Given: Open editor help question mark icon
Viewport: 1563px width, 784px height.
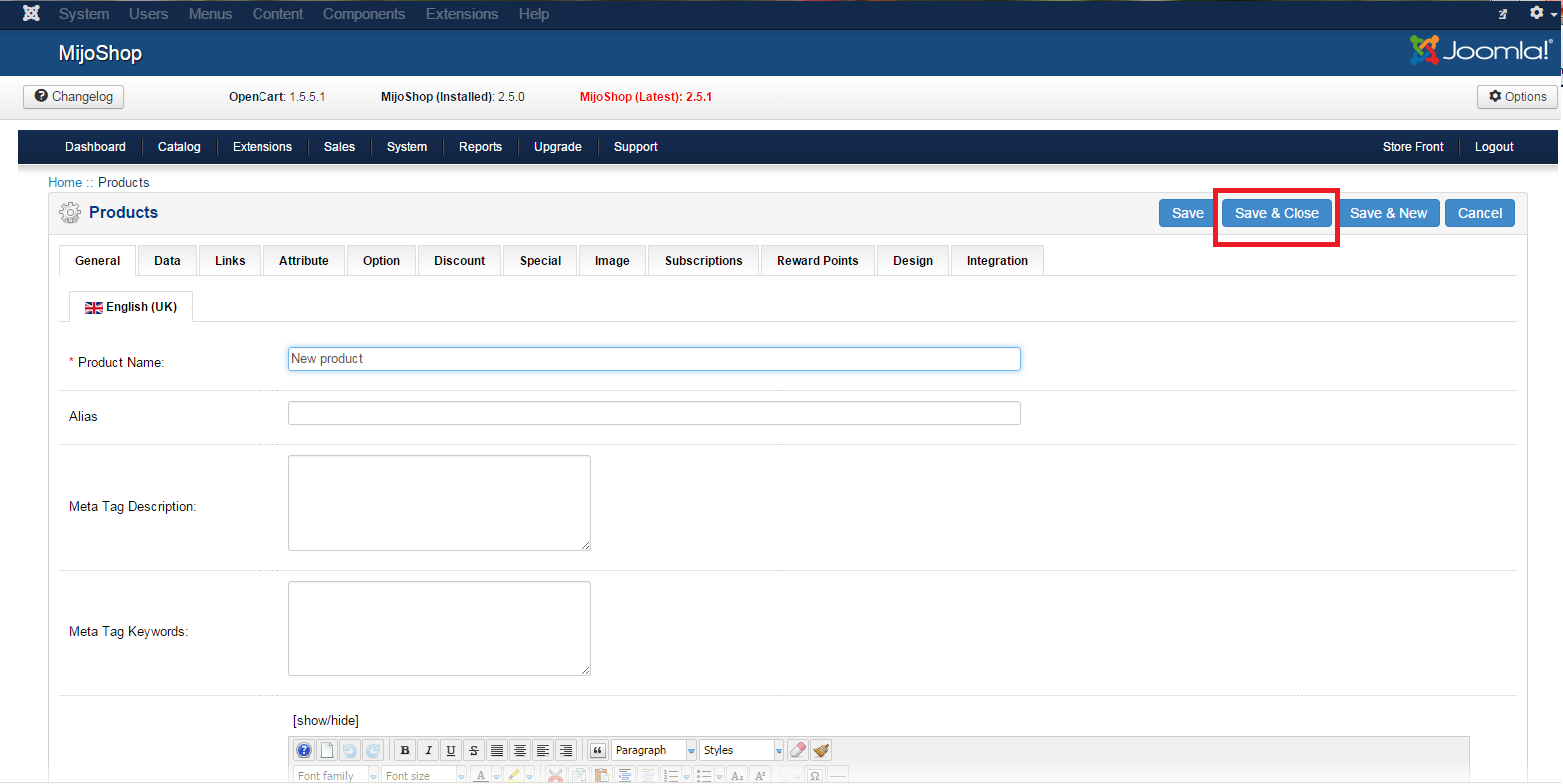Looking at the screenshot, I should click(x=304, y=750).
